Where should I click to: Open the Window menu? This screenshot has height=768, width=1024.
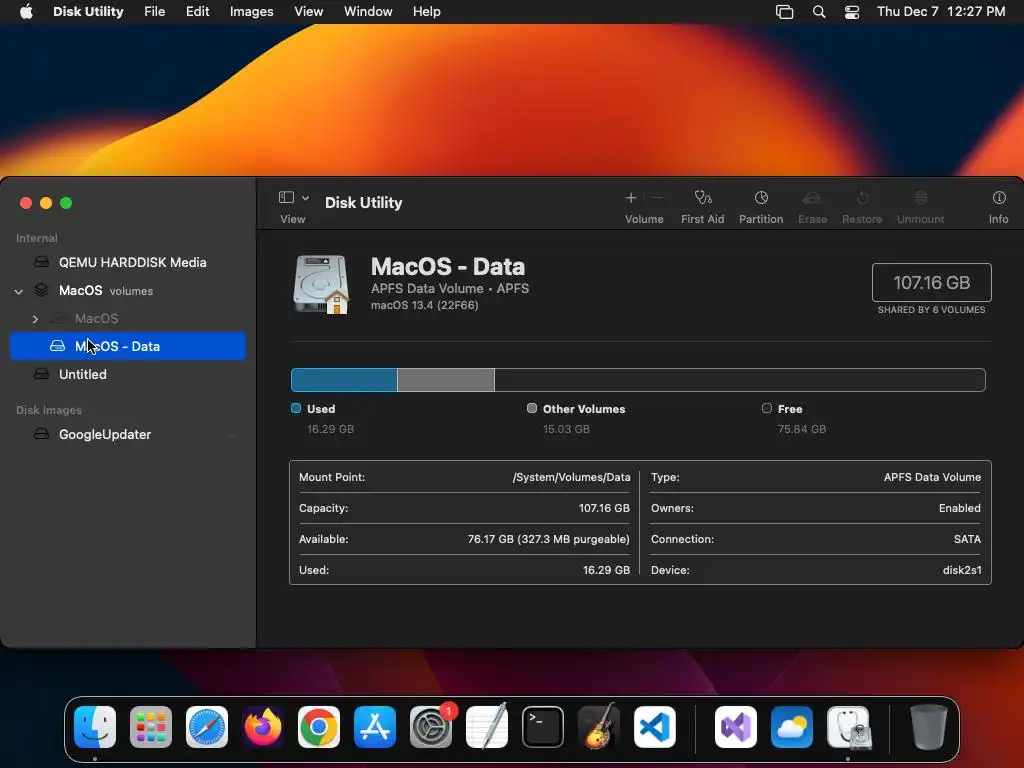[x=368, y=12]
